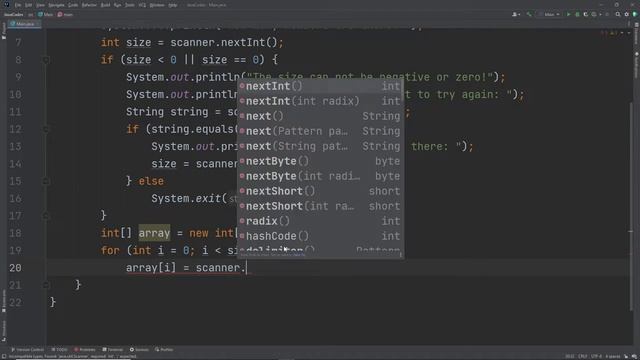Toggle fold marker at line 21
The image size is (640, 360).
[x=46, y=285]
